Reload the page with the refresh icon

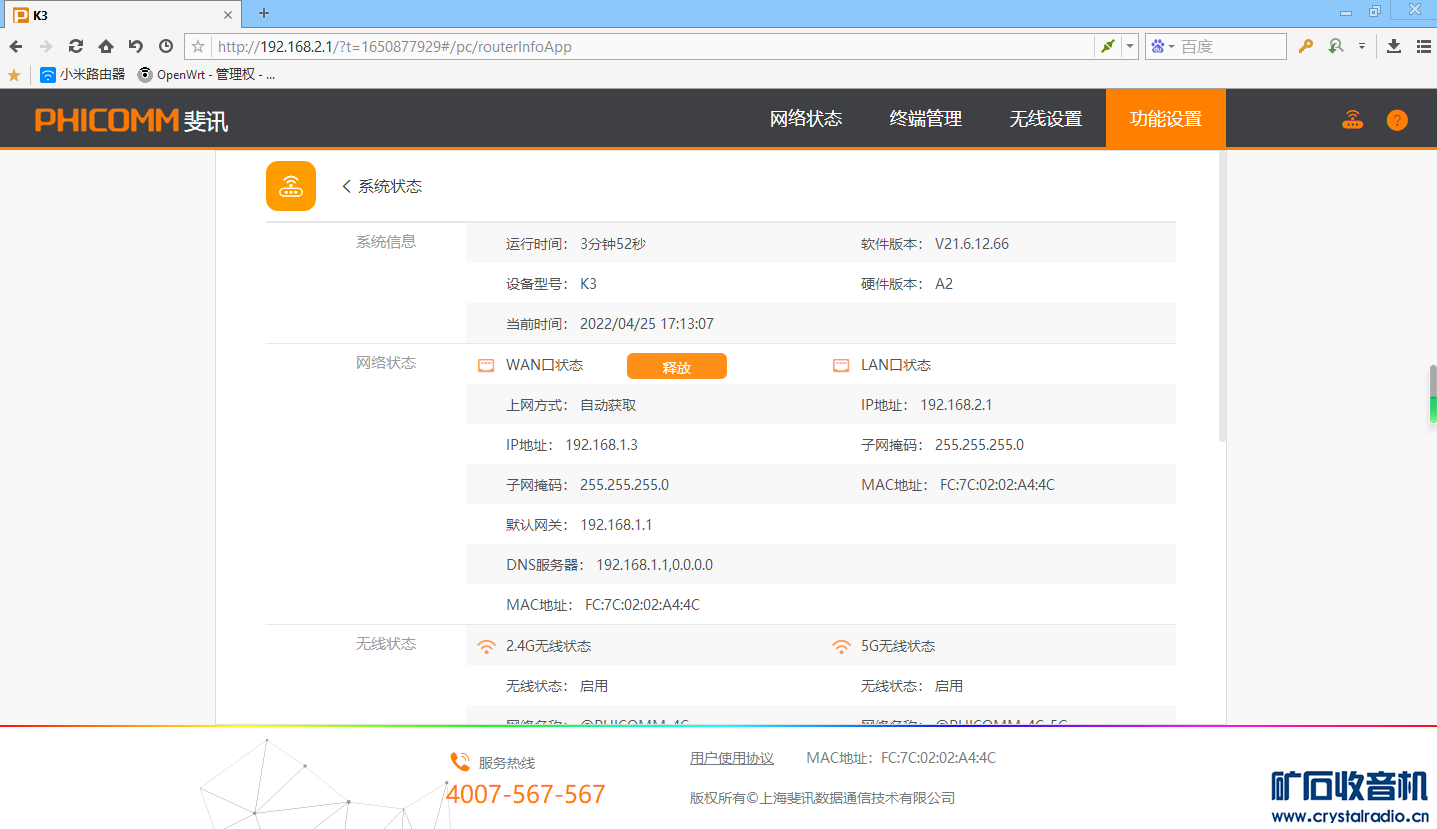pyautogui.click(x=76, y=46)
